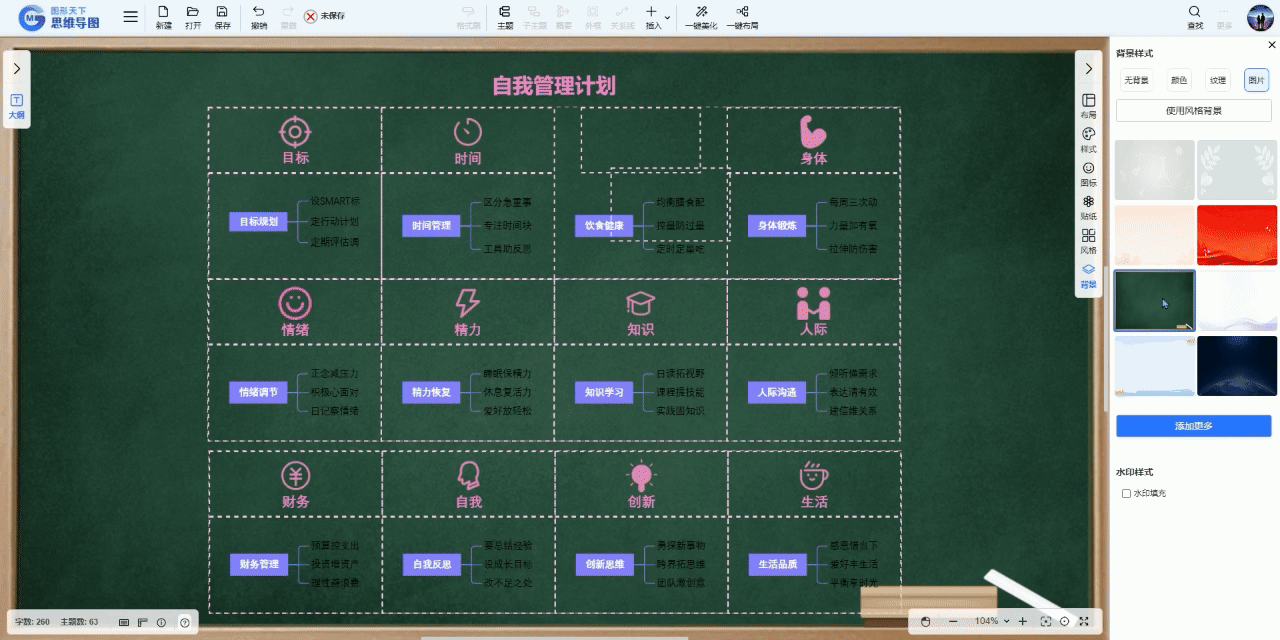Click the 使用风格背景 button
Image resolution: width=1280 pixels, height=640 pixels.
[1193, 110]
